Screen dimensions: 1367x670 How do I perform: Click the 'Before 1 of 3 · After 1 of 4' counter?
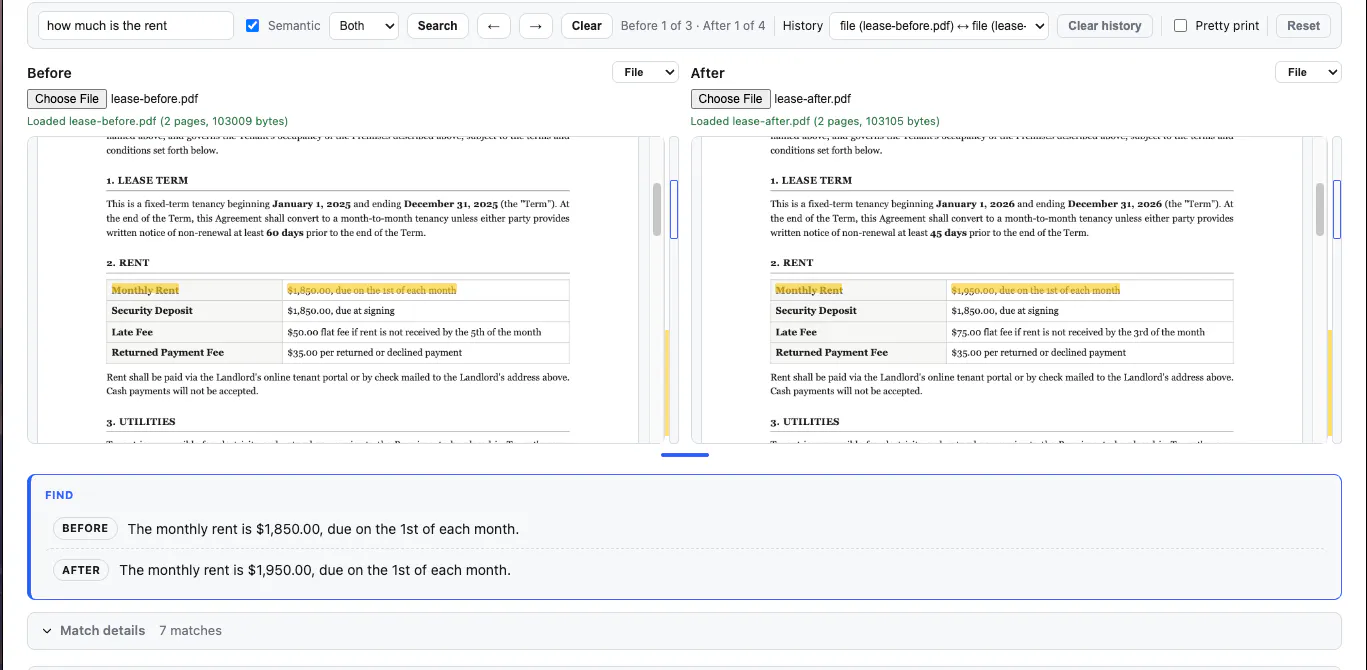click(x=693, y=26)
